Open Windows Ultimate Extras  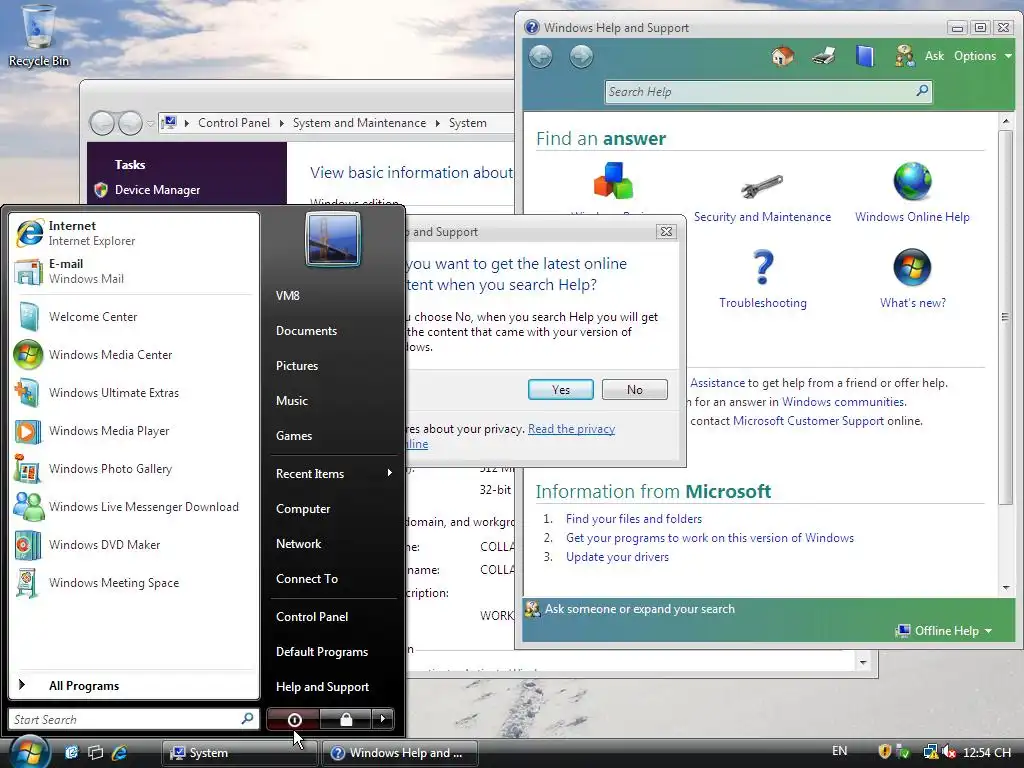(x=134, y=392)
